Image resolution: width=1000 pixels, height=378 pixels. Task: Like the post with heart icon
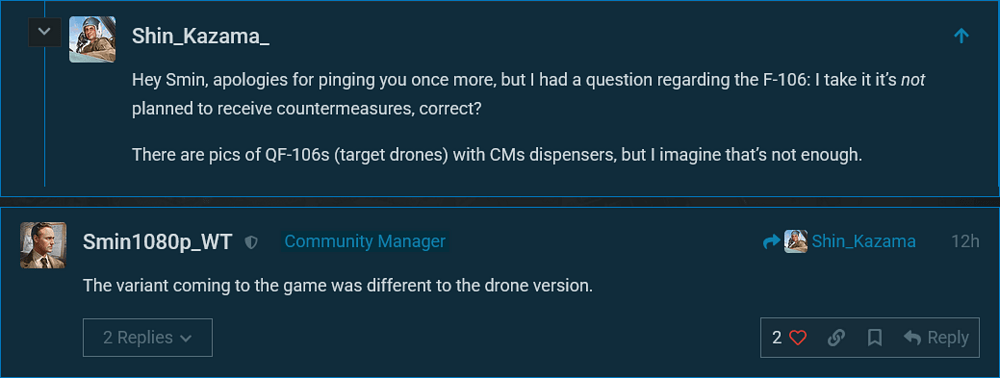pos(798,338)
